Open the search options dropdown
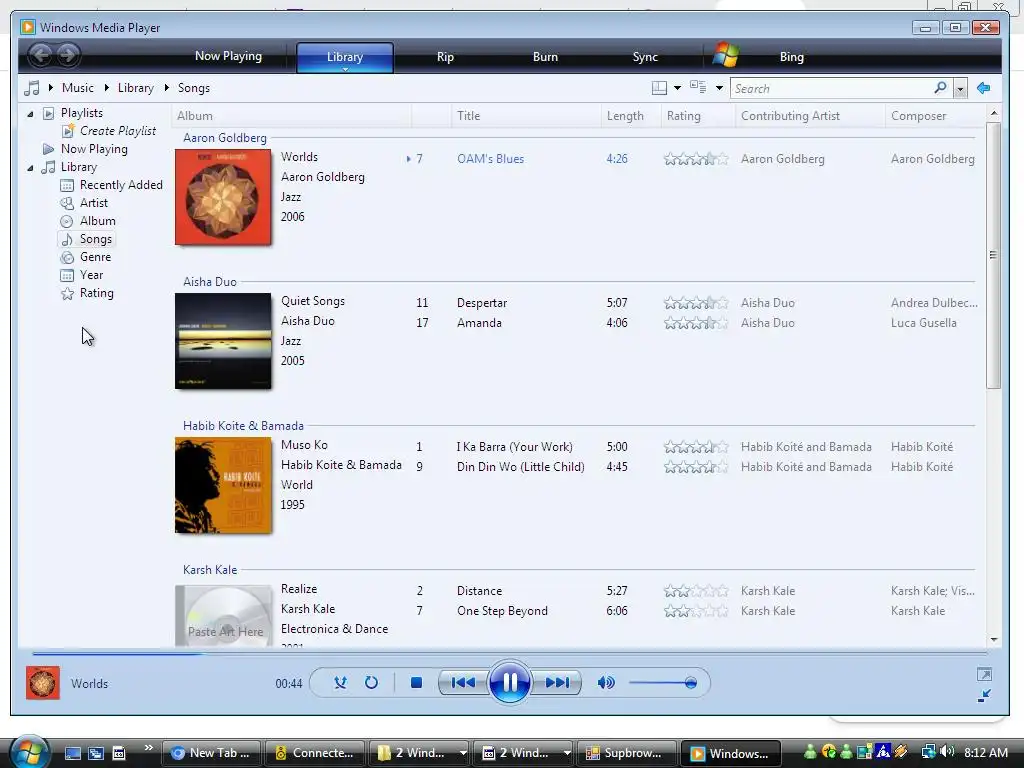The width and height of the screenshot is (1024, 768). [x=960, y=88]
